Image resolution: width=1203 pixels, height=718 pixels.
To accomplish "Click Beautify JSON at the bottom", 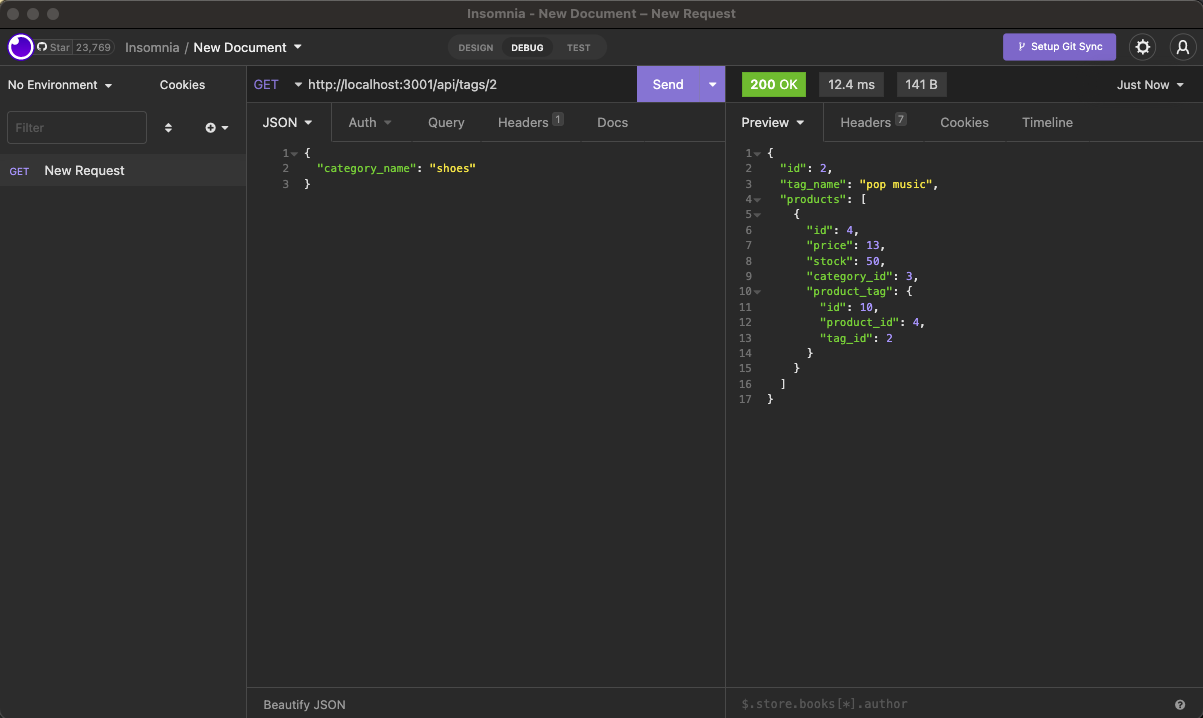I will pyautogui.click(x=302, y=704).
